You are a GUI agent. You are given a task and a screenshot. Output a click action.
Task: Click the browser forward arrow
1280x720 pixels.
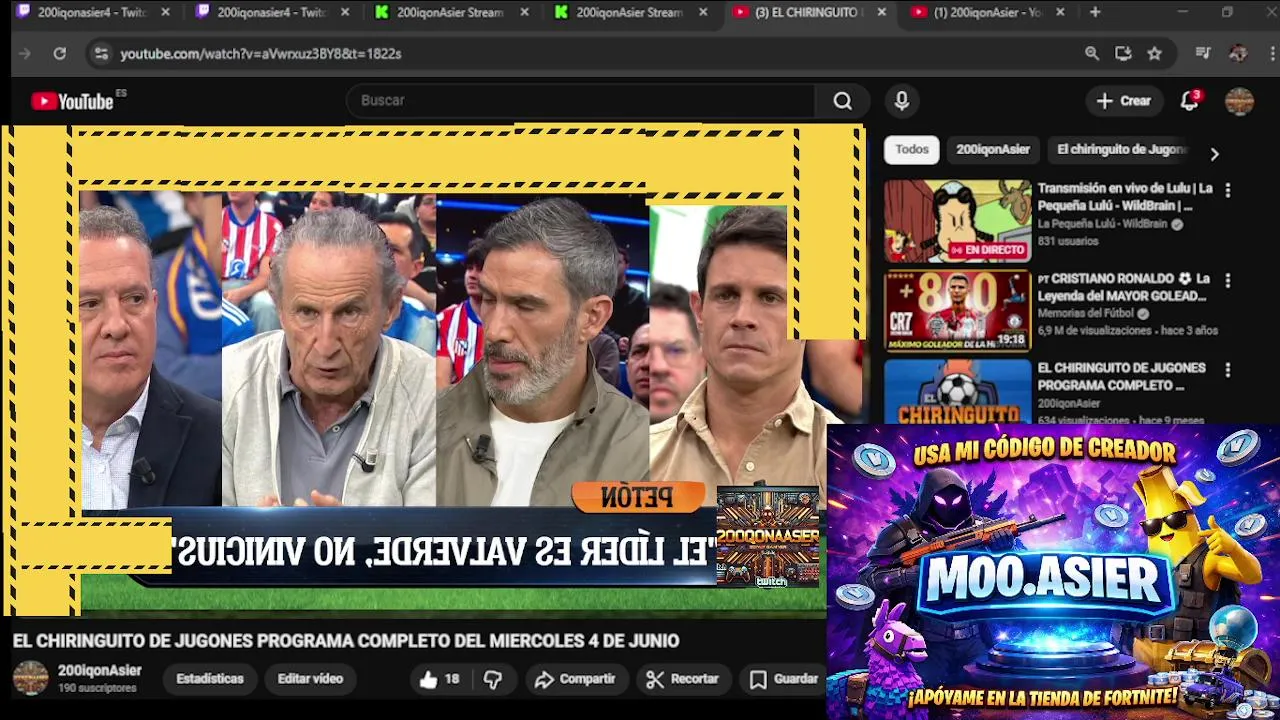(25, 53)
